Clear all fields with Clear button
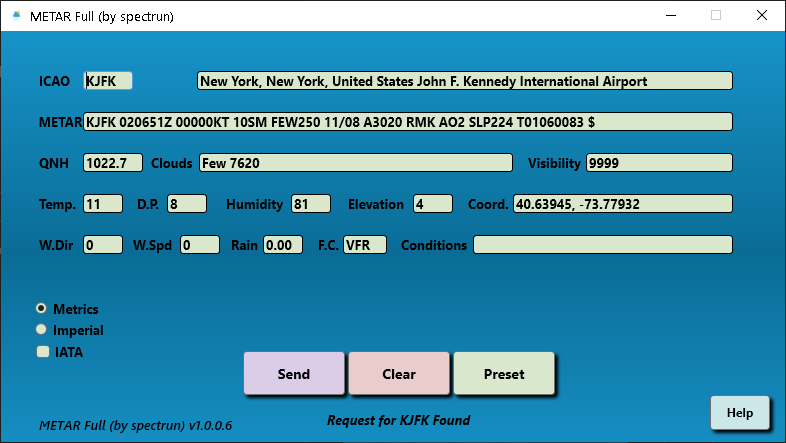The width and height of the screenshot is (786, 443). click(x=399, y=374)
